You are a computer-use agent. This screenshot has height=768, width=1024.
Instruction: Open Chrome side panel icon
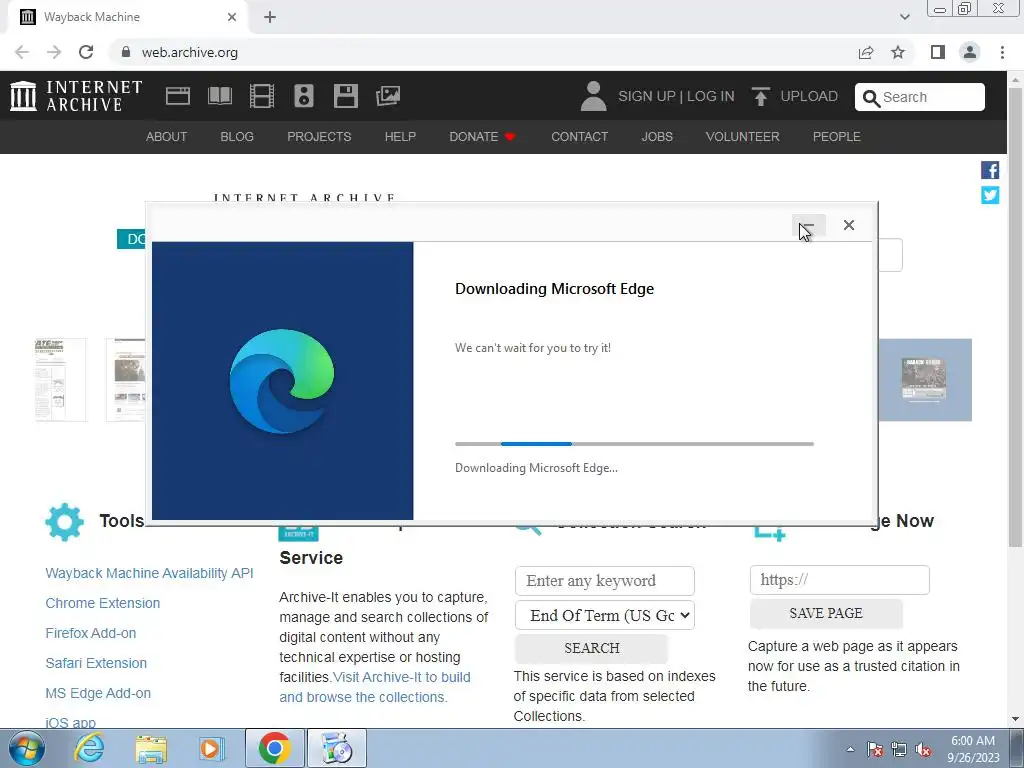pyautogui.click(x=938, y=52)
